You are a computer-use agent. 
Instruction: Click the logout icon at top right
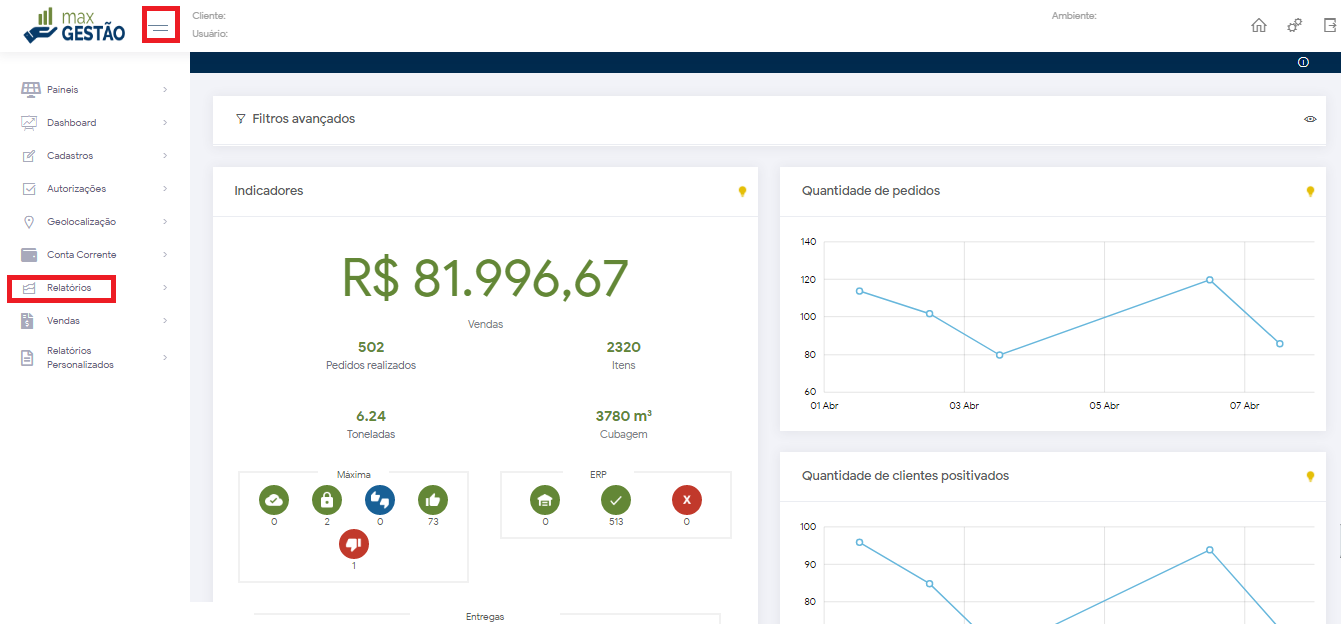[x=1330, y=26]
